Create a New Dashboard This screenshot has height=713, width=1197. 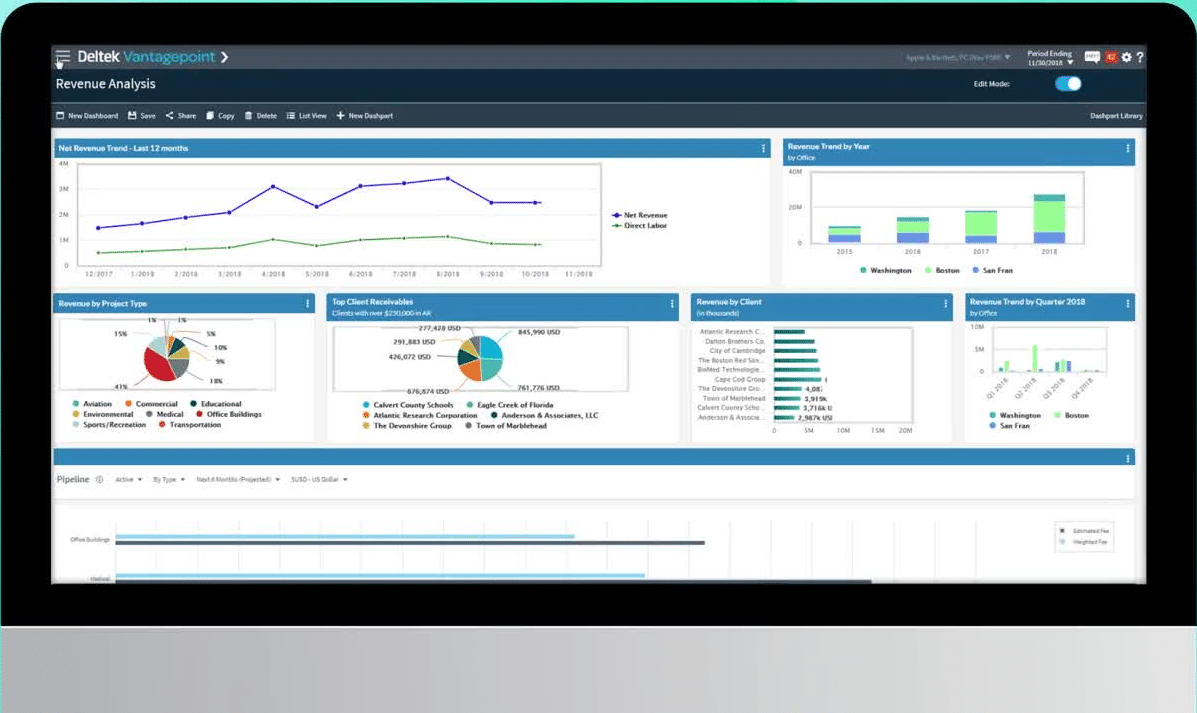[x=87, y=116]
